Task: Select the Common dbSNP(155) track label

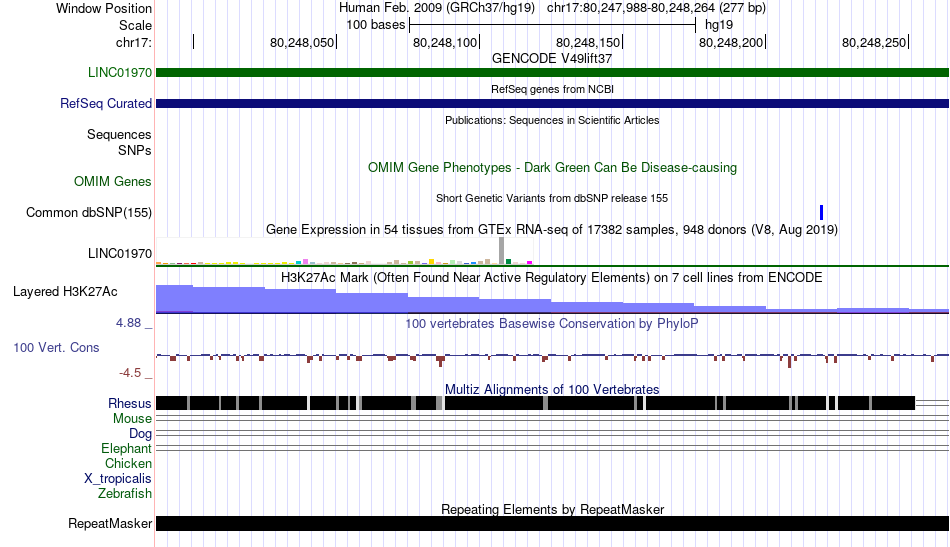Action: [x=89, y=213]
